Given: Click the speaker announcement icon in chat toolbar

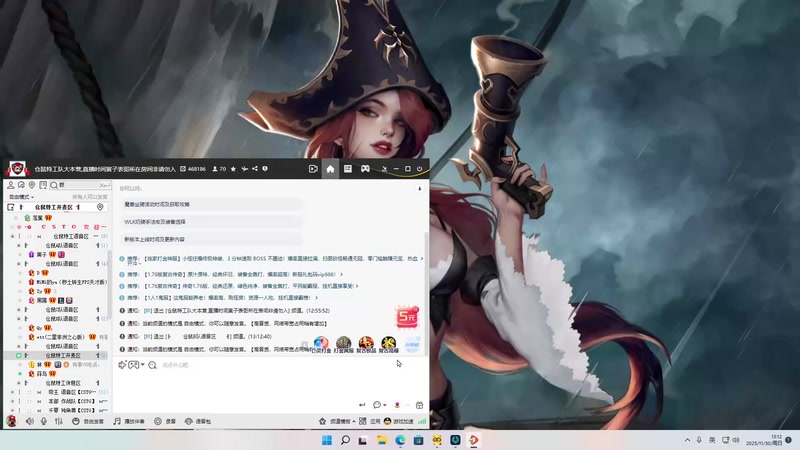Looking at the screenshot, I should point(122,365).
